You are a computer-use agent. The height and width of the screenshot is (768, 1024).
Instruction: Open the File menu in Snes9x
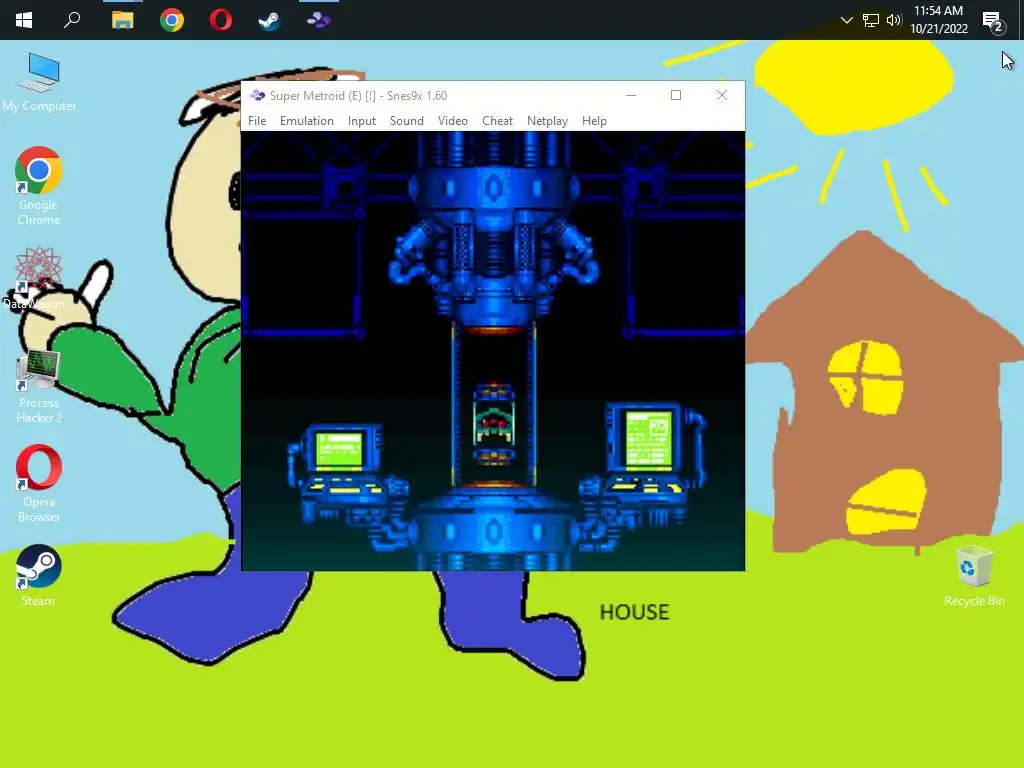[x=257, y=121]
